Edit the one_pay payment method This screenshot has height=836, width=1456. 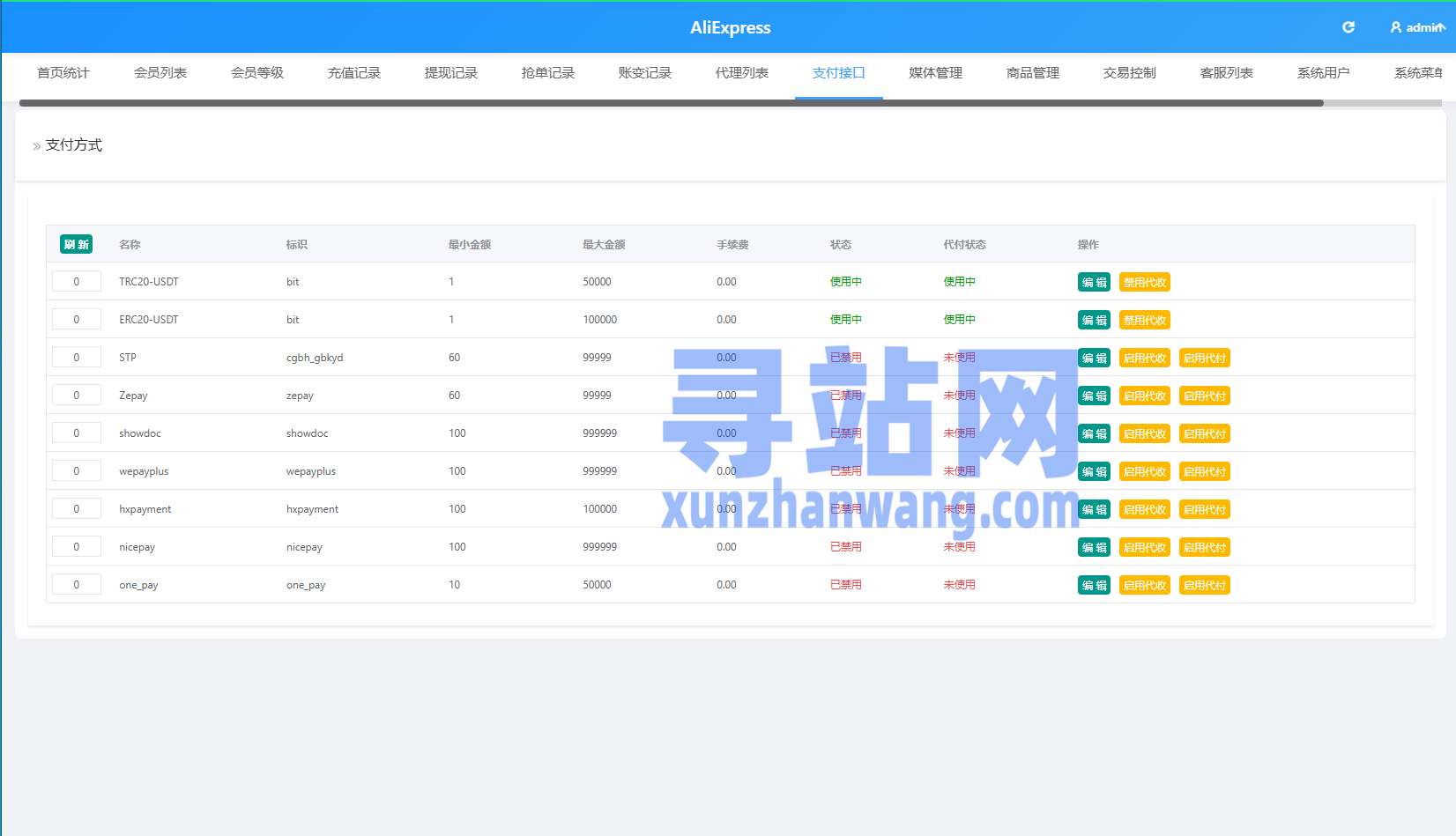[x=1094, y=585]
